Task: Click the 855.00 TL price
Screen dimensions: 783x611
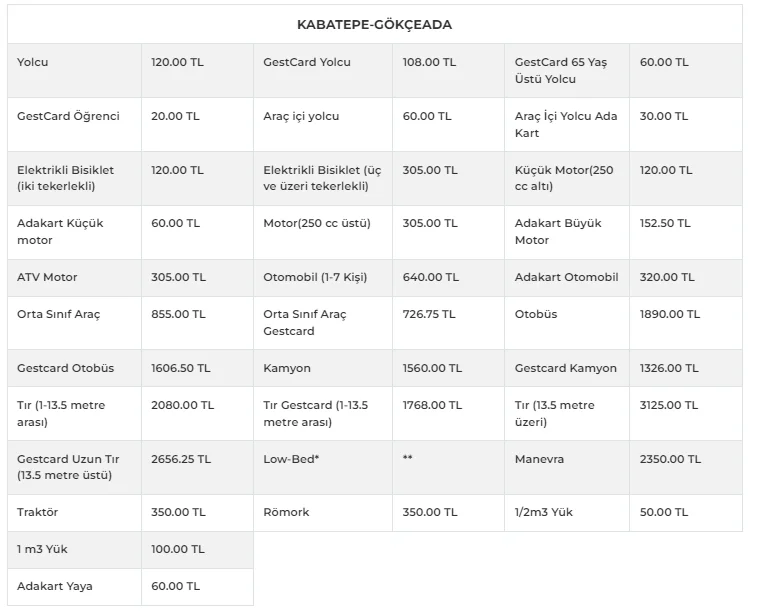Action: 178,314
